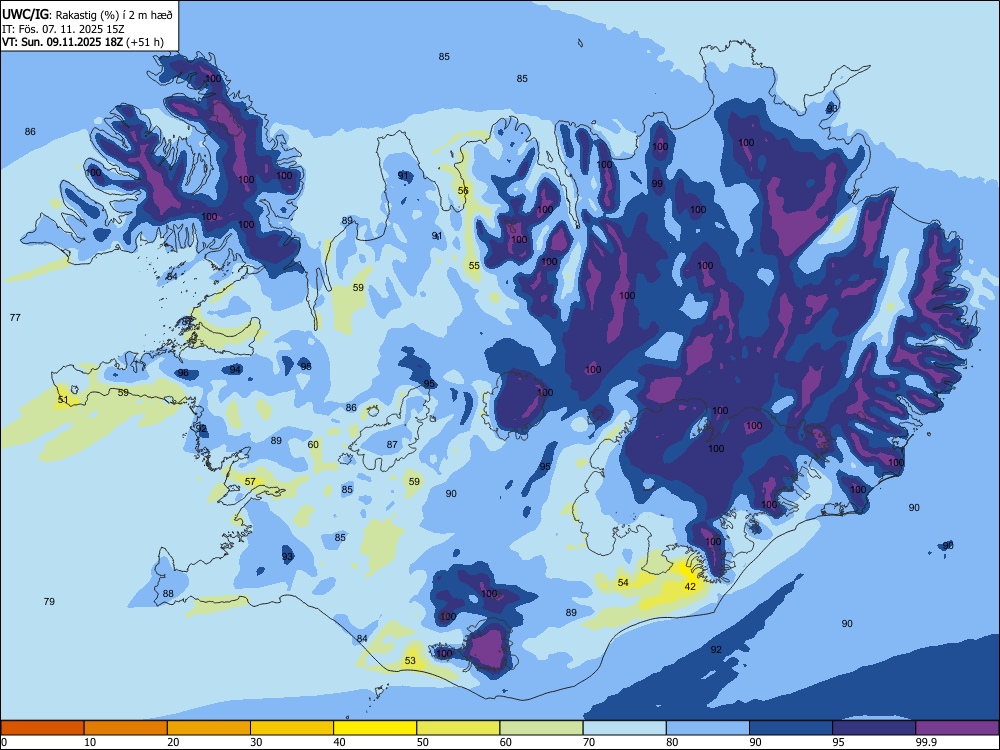Click the '51' value on western peninsula

tap(62, 400)
